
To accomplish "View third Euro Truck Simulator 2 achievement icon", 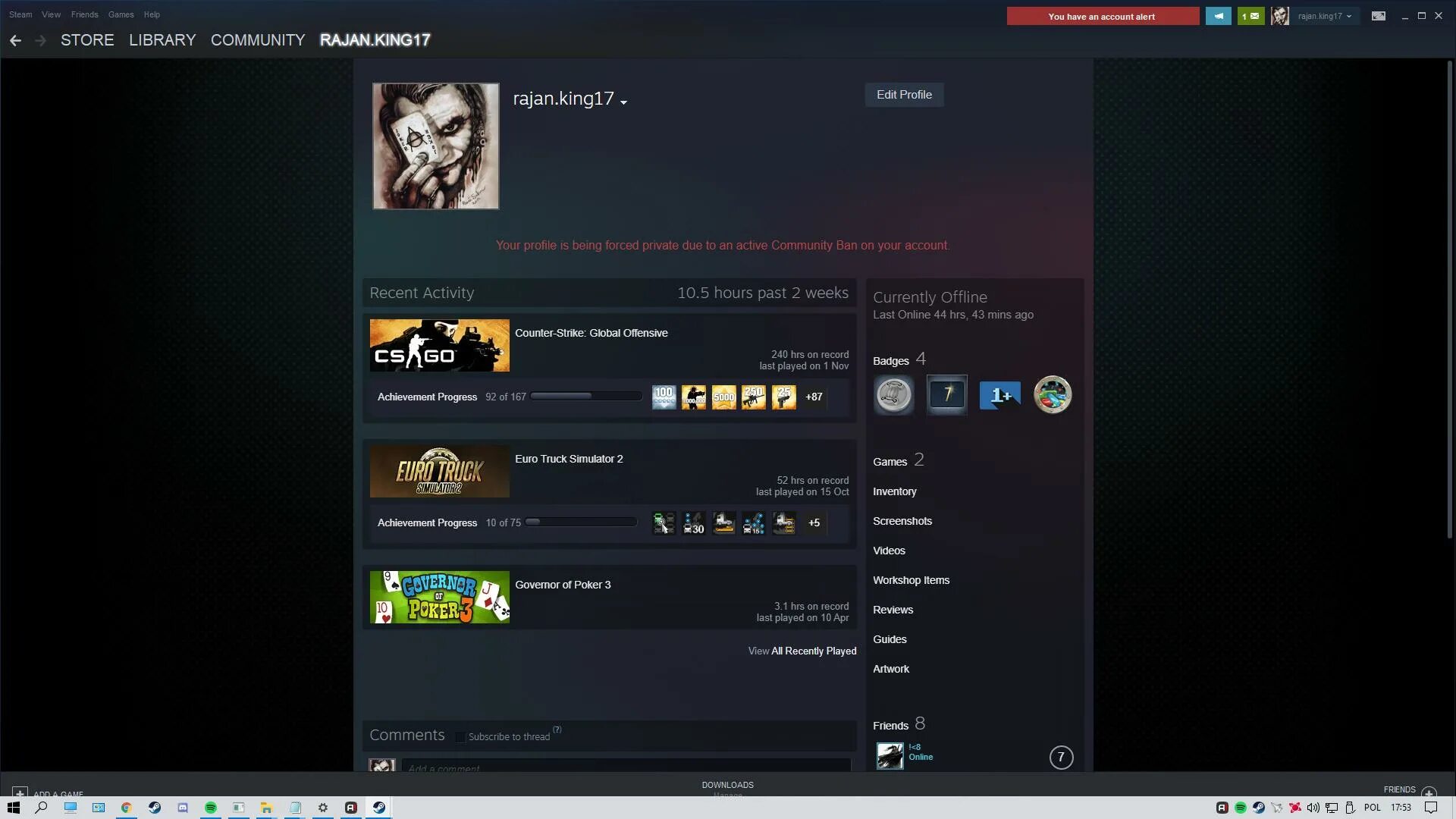I will pos(723,522).
